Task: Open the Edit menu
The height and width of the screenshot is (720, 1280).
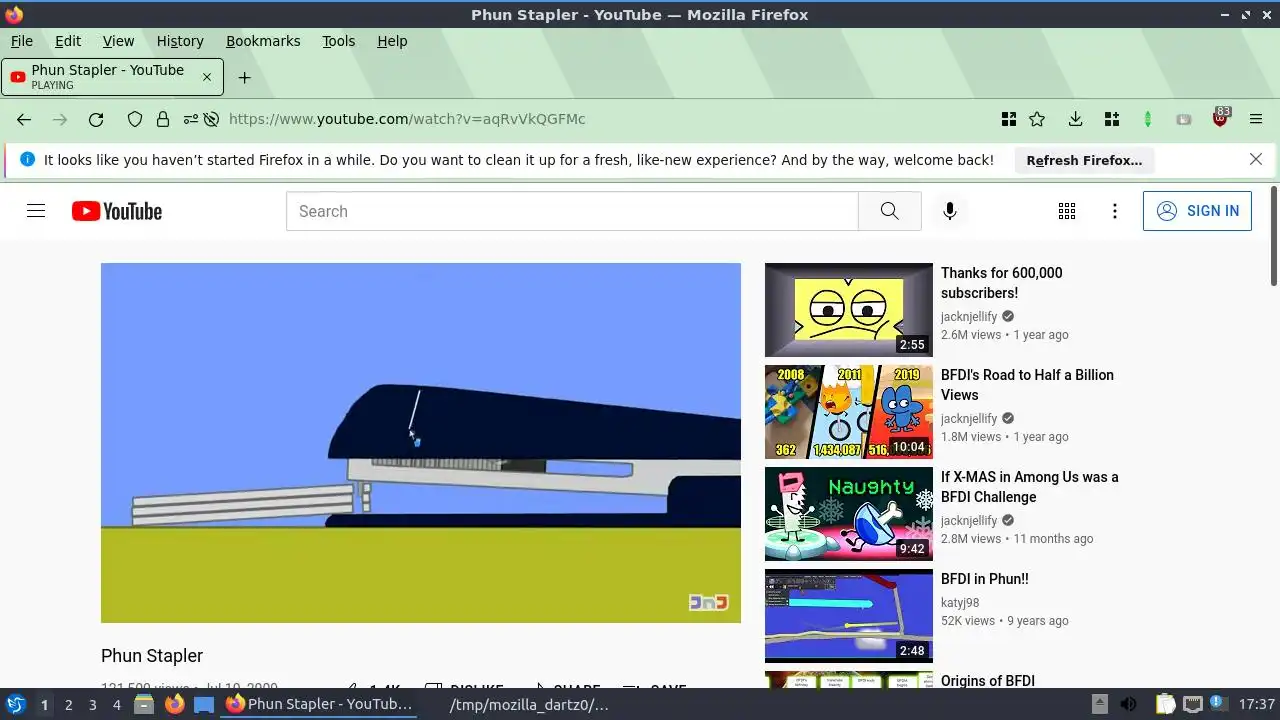Action: click(68, 41)
